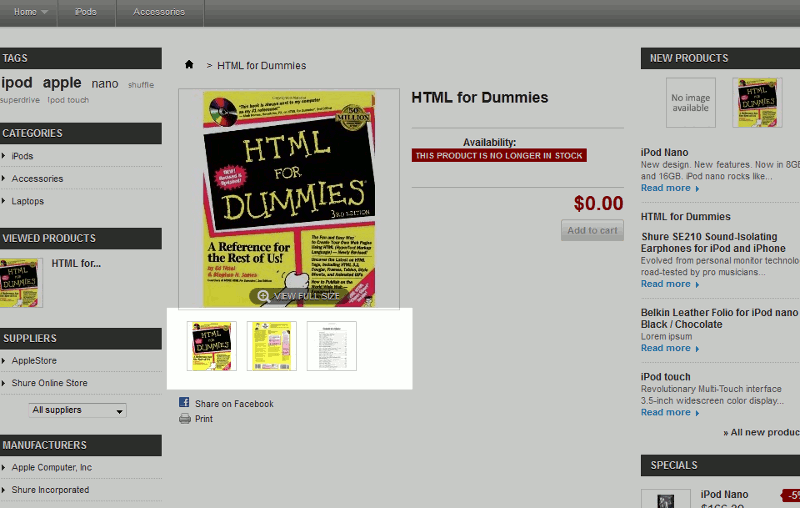Click the printer icon
Screen dimensions: 800x508
click(x=184, y=419)
